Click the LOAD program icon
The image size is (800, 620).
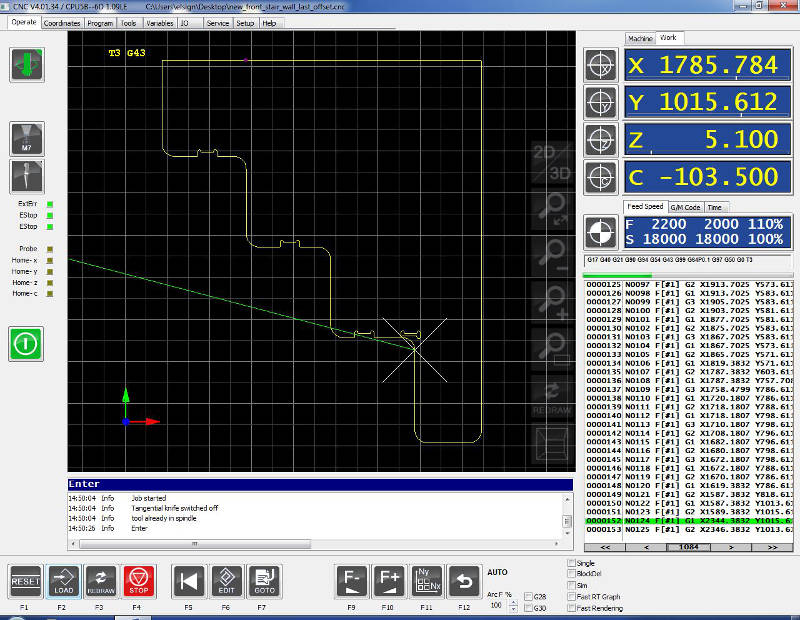(x=62, y=581)
